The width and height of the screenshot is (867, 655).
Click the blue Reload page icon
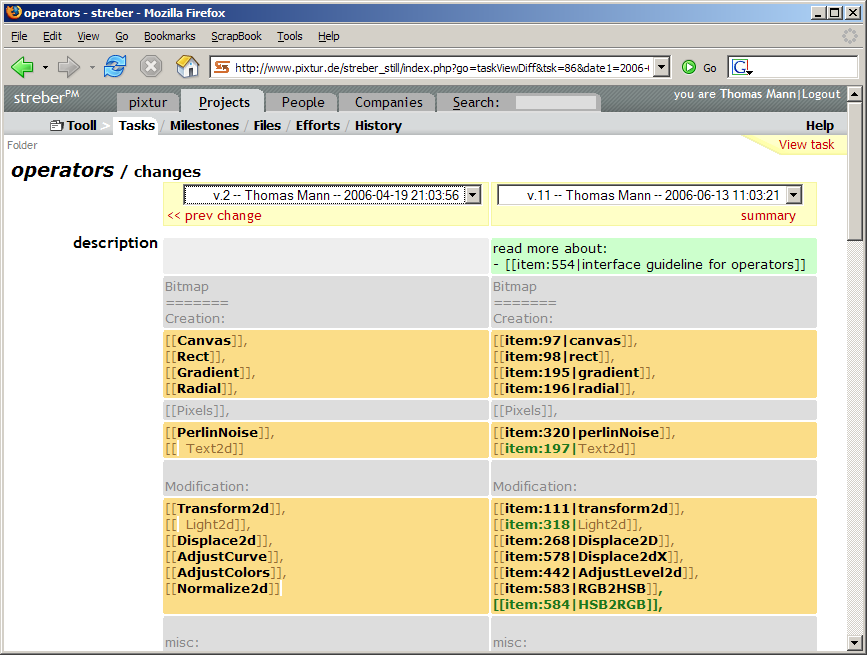(x=115, y=67)
